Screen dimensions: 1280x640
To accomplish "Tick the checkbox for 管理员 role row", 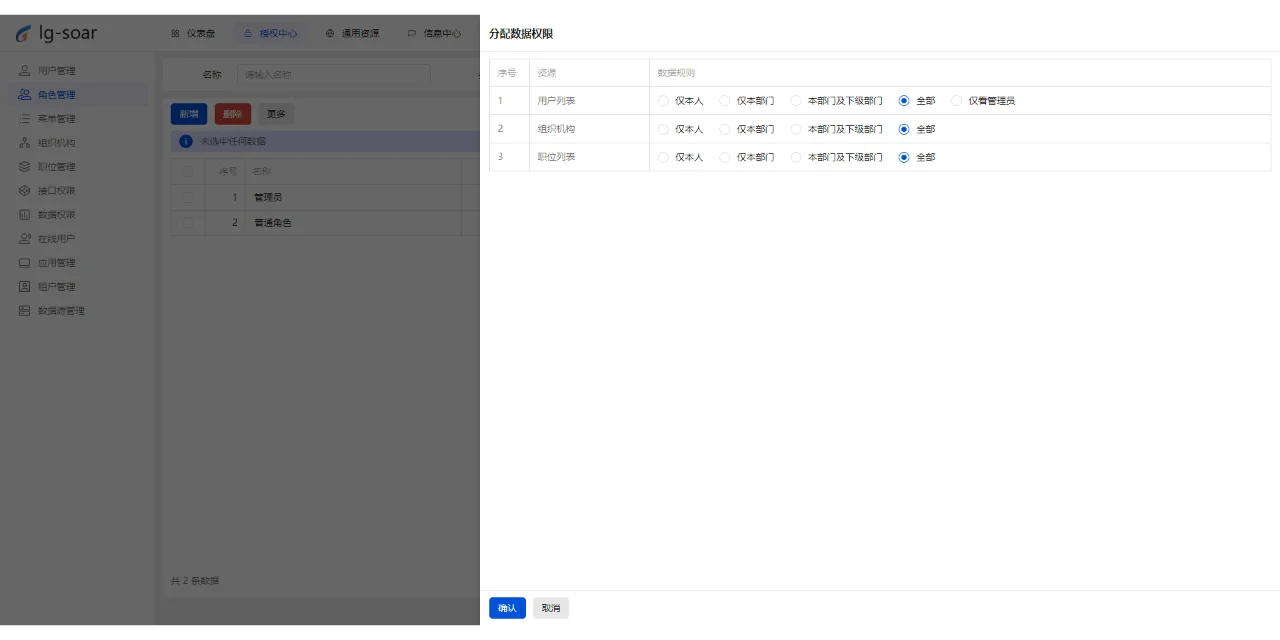I will 188,197.
